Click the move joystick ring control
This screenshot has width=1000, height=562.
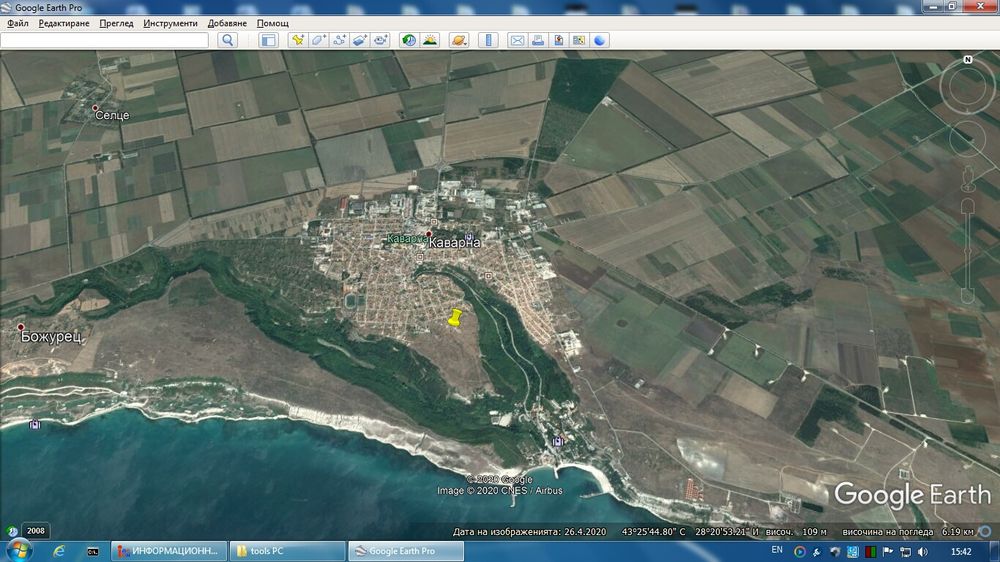[x=967, y=139]
